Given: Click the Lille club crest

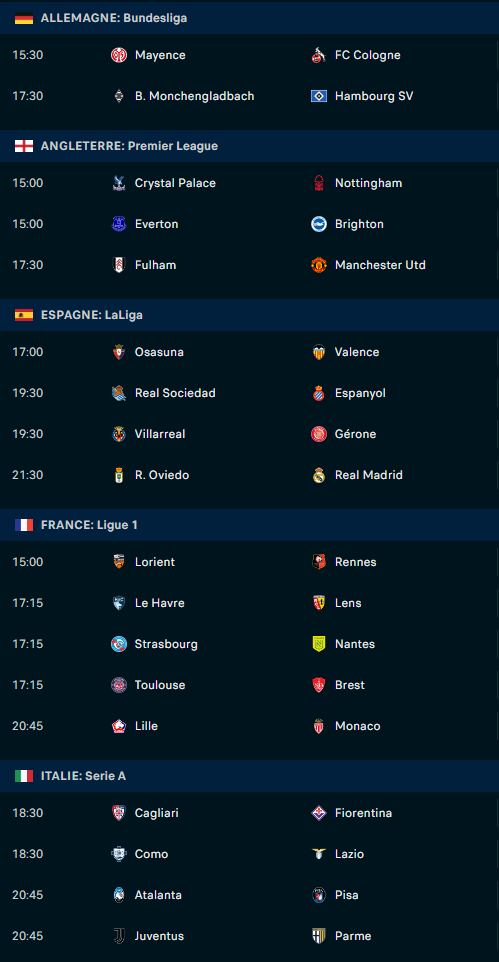Looking at the screenshot, I should pos(118,726).
